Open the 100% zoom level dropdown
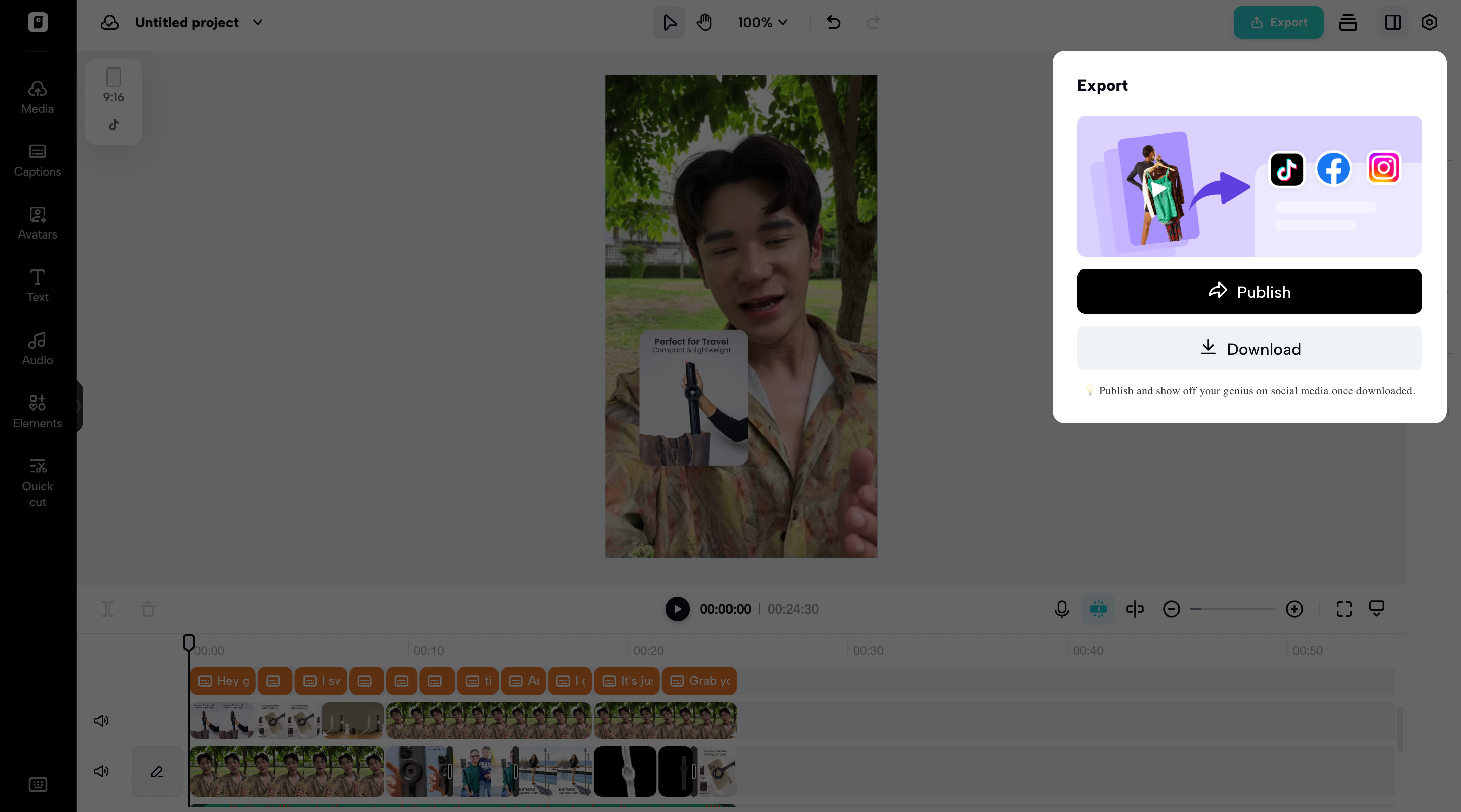 (762, 23)
